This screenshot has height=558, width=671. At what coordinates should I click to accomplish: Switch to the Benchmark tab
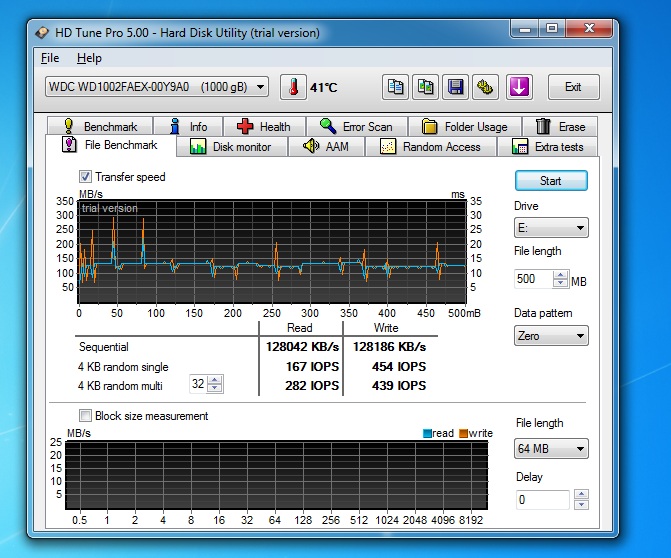[x=100, y=127]
